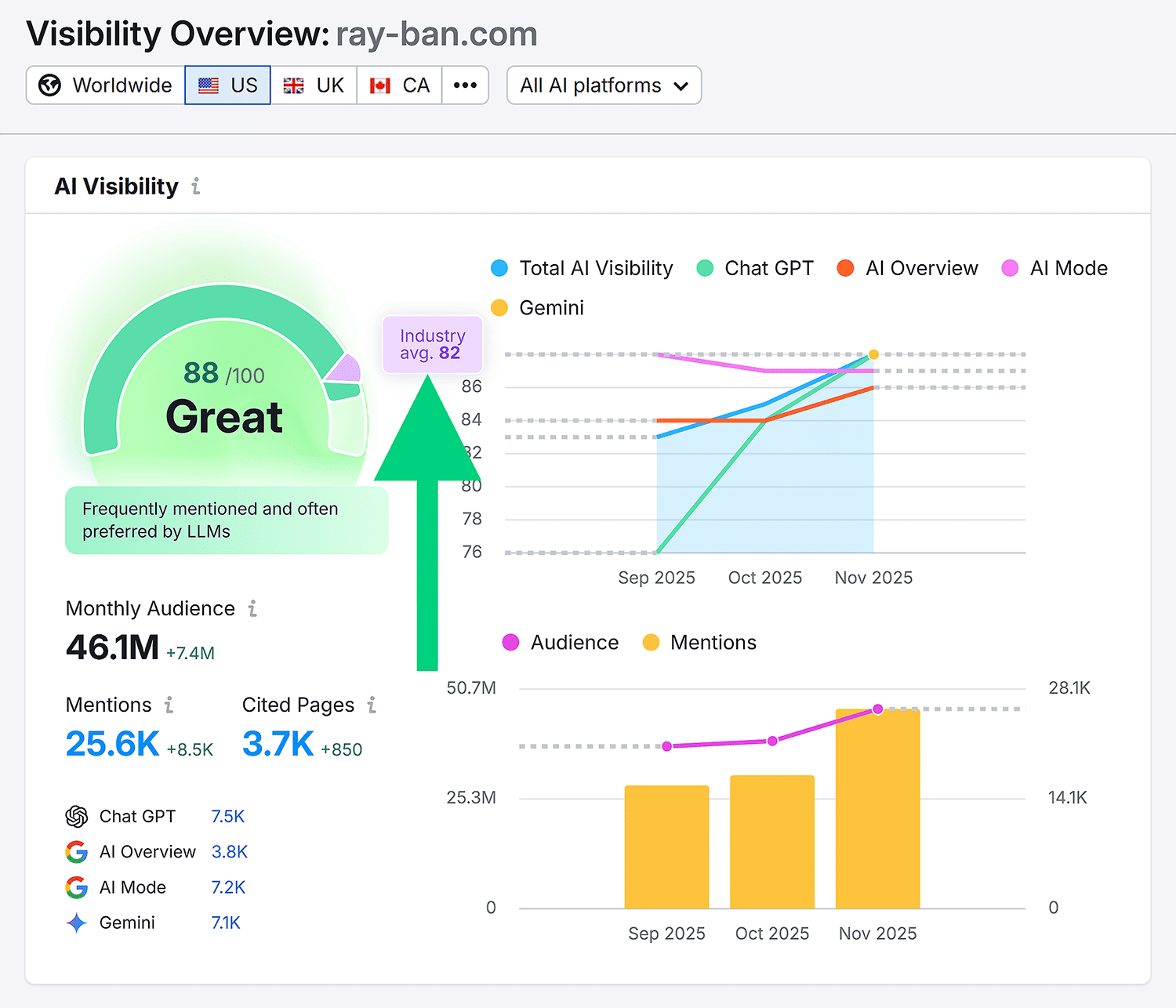The width and height of the screenshot is (1176, 1008).
Task: Click the Mentions info icon
Action: (169, 705)
